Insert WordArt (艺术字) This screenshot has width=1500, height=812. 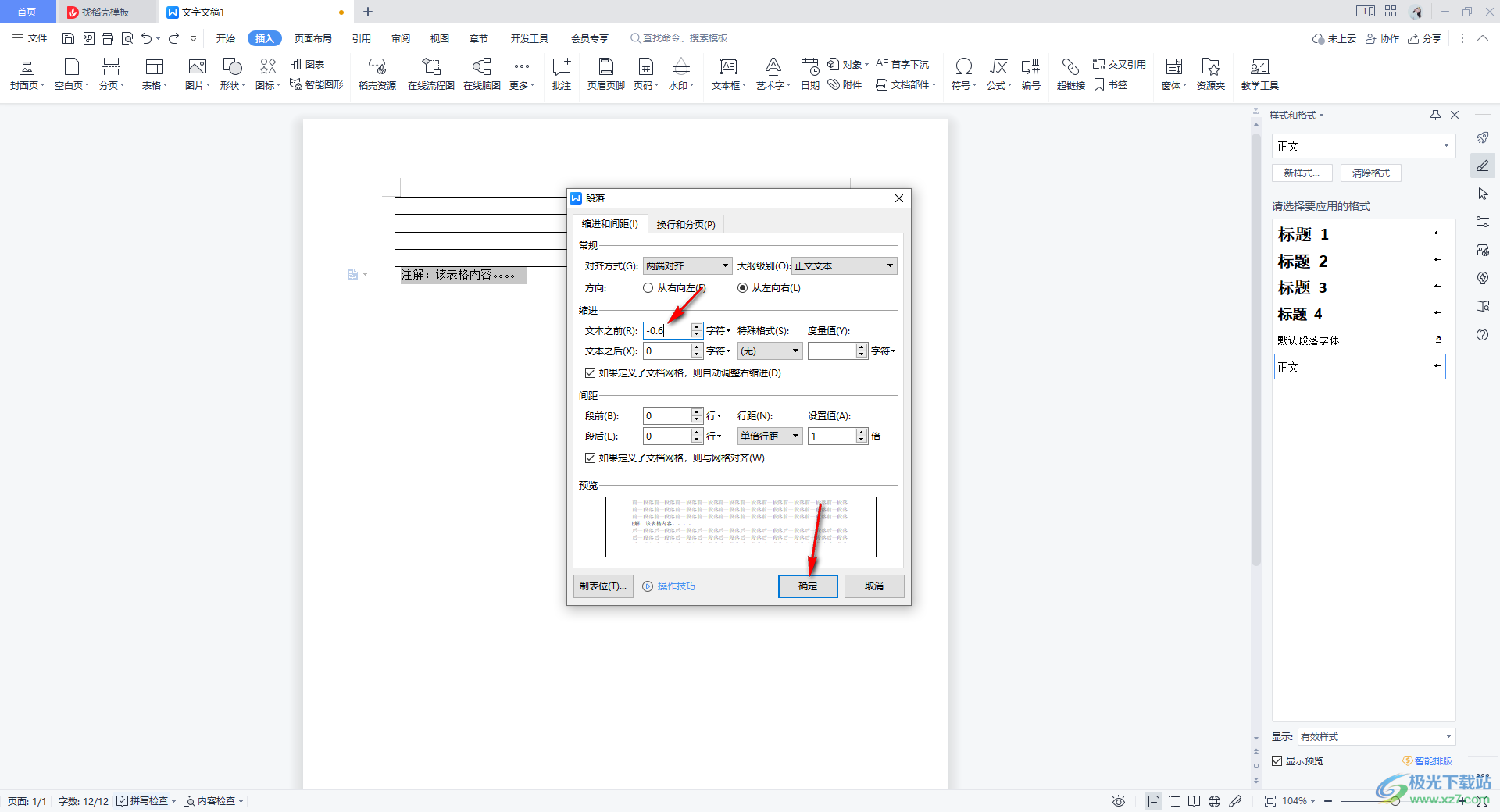coord(773,74)
